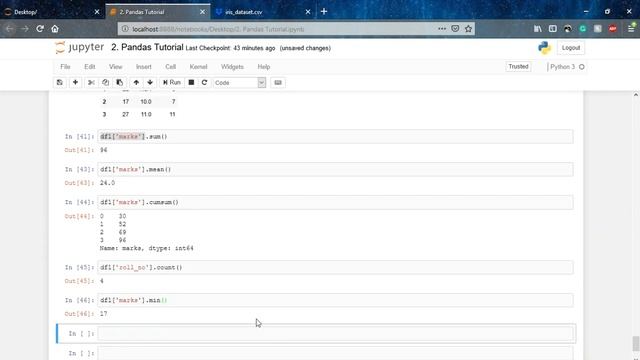The image size is (640, 360).
Task: Go to the browser home page
Action: click(x=55, y=29)
